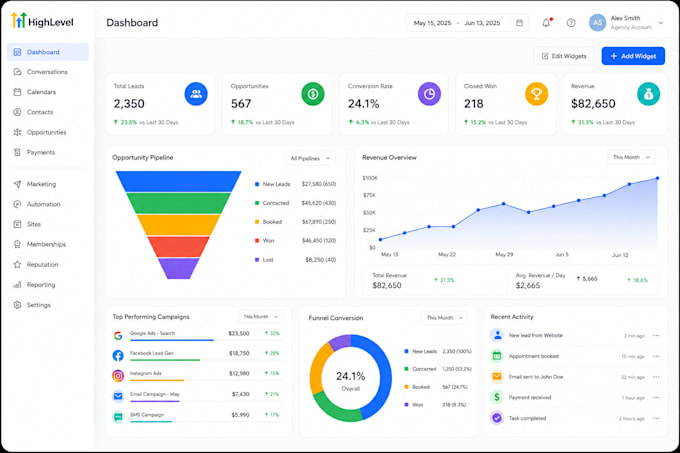Screen dimensions: 680x453
Task: Open more options for Payment received
Action: tap(656, 398)
